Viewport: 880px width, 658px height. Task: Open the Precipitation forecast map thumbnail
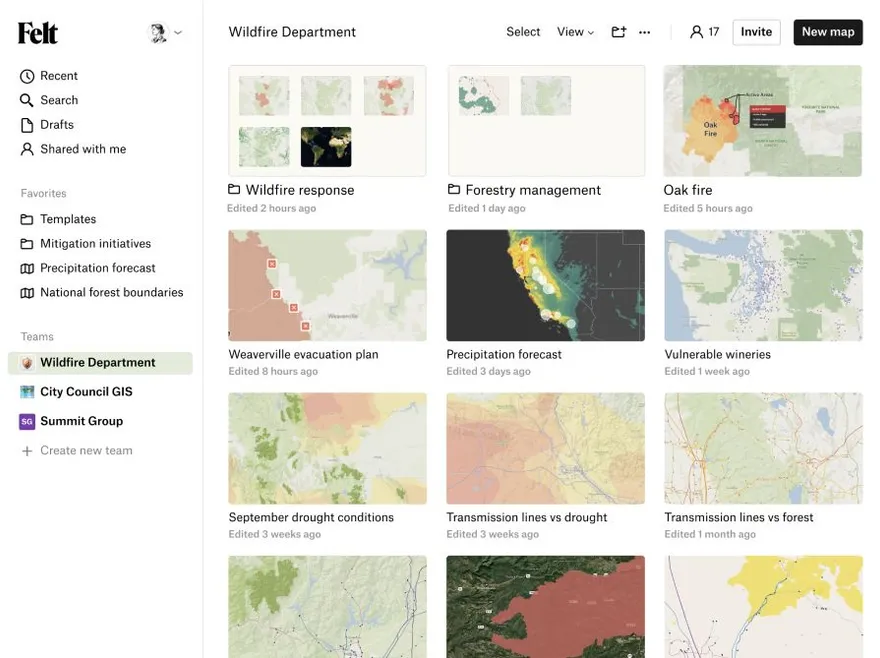546,285
